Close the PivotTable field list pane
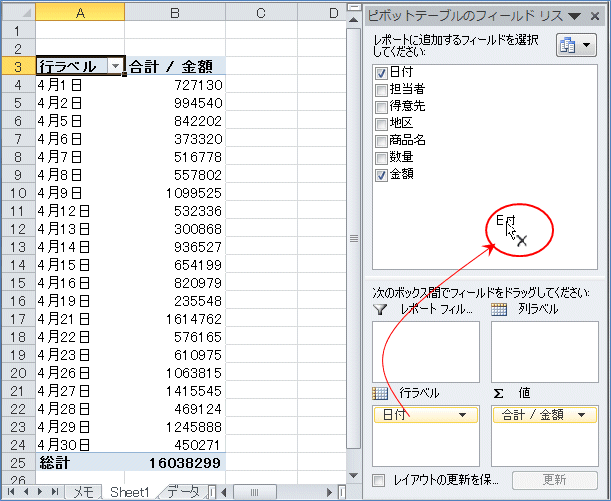Viewport: 611px width, 501px height. 595,16
